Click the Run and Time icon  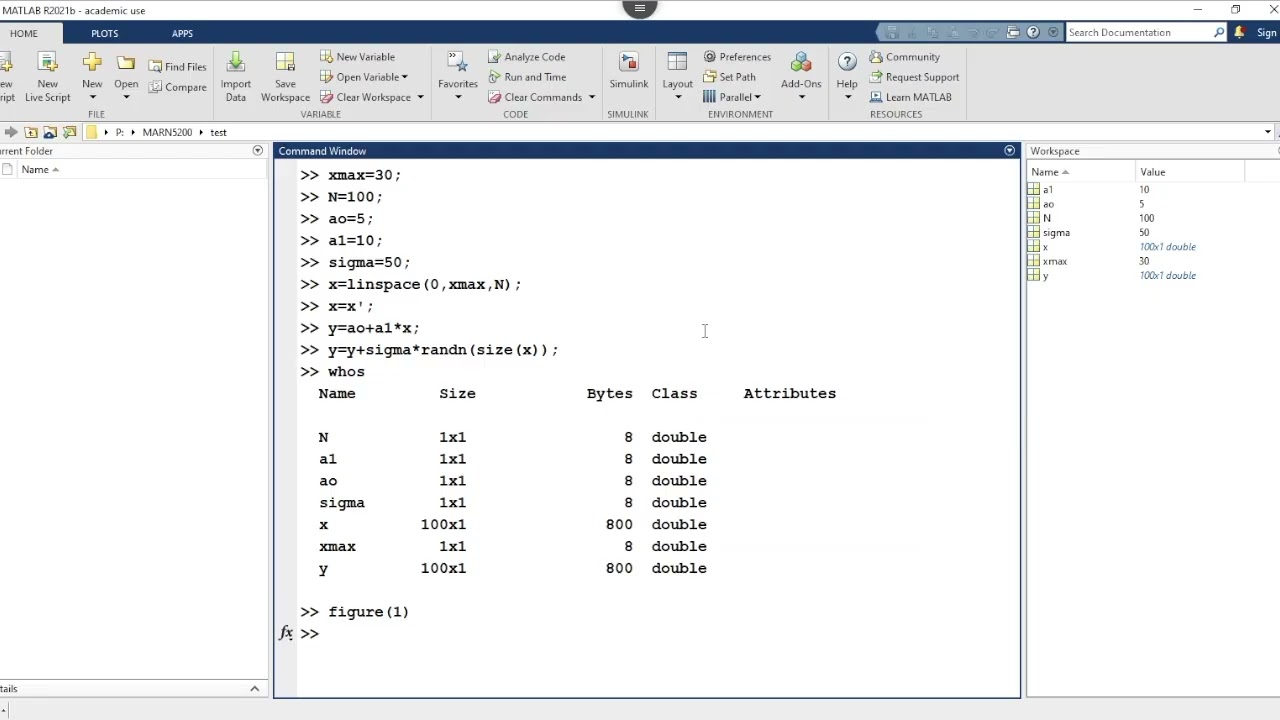coord(495,77)
